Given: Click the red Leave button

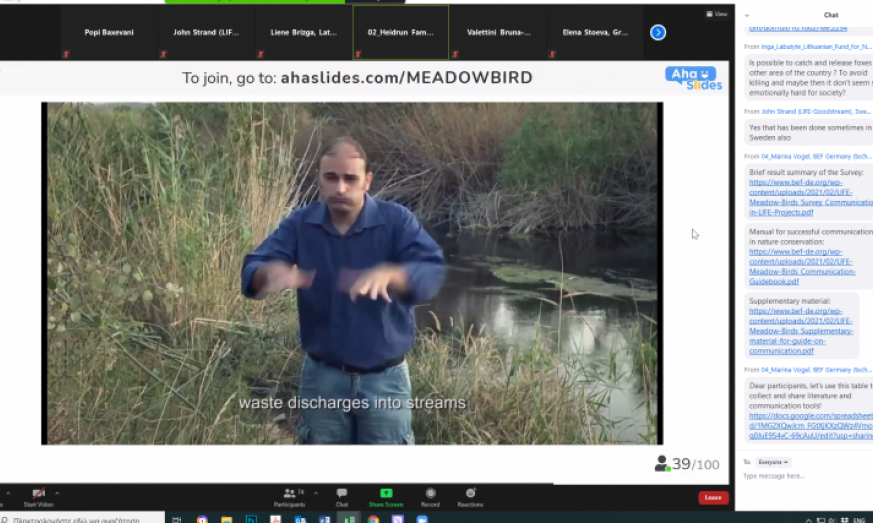Looking at the screenshot, I should coord(713,497).
